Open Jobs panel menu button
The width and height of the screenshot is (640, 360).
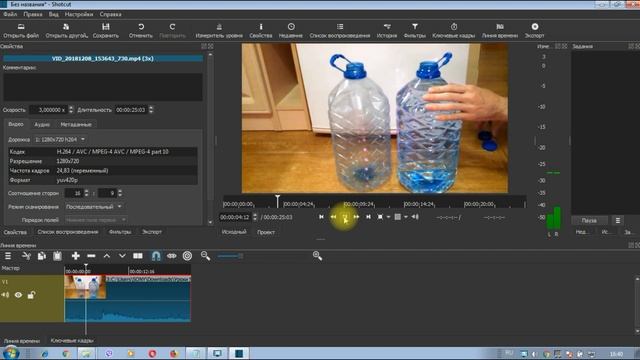pyautogui.click(x=618, y=220)
